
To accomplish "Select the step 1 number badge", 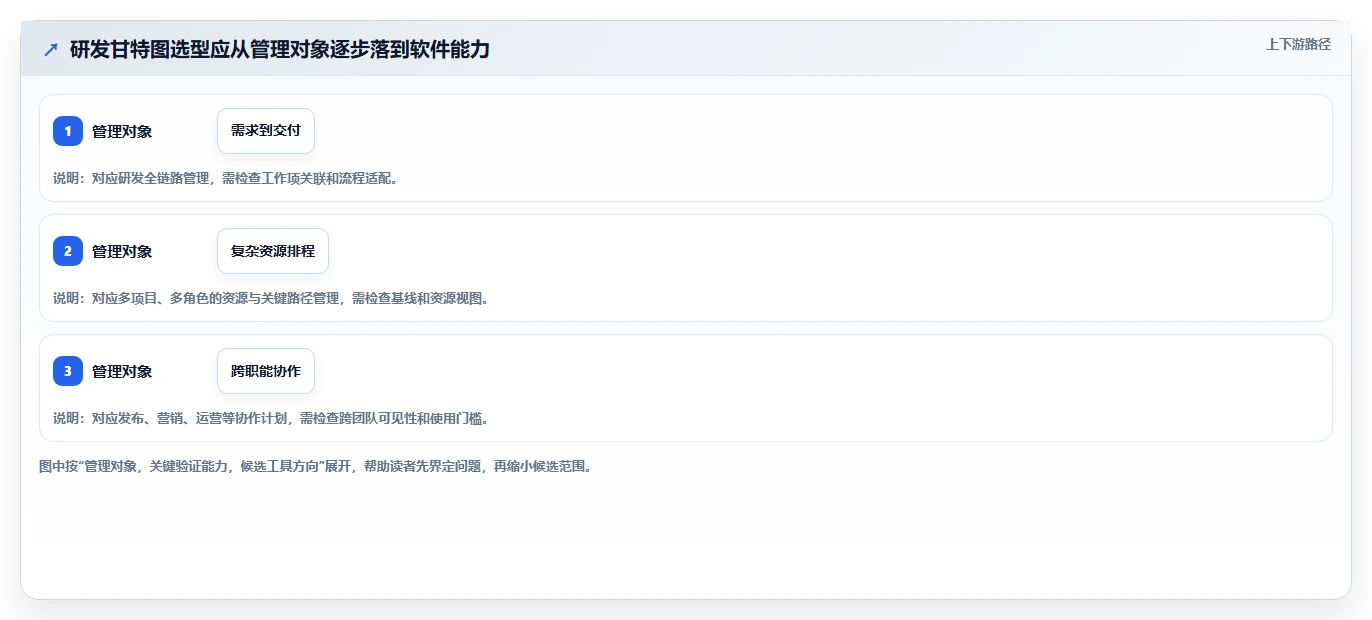I will 68,131.
